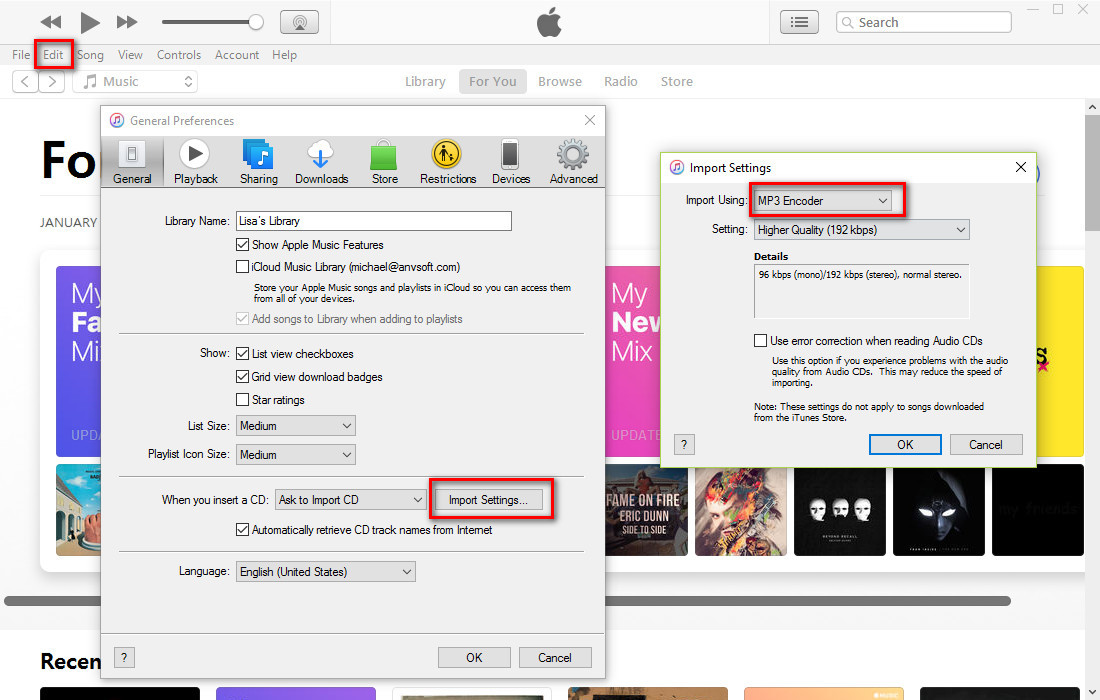Open the Music media type selector
This screenshot has height=700, width=1100.
pyautogui.click(x=135, y=81)
